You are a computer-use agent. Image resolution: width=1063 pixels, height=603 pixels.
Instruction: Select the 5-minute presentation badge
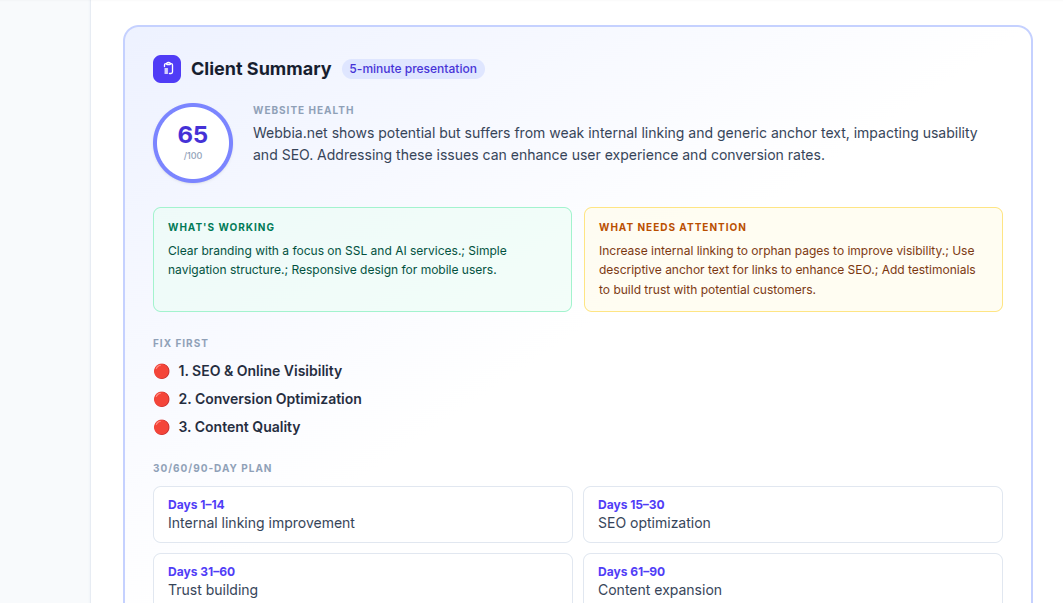click(x=413, y=69)
